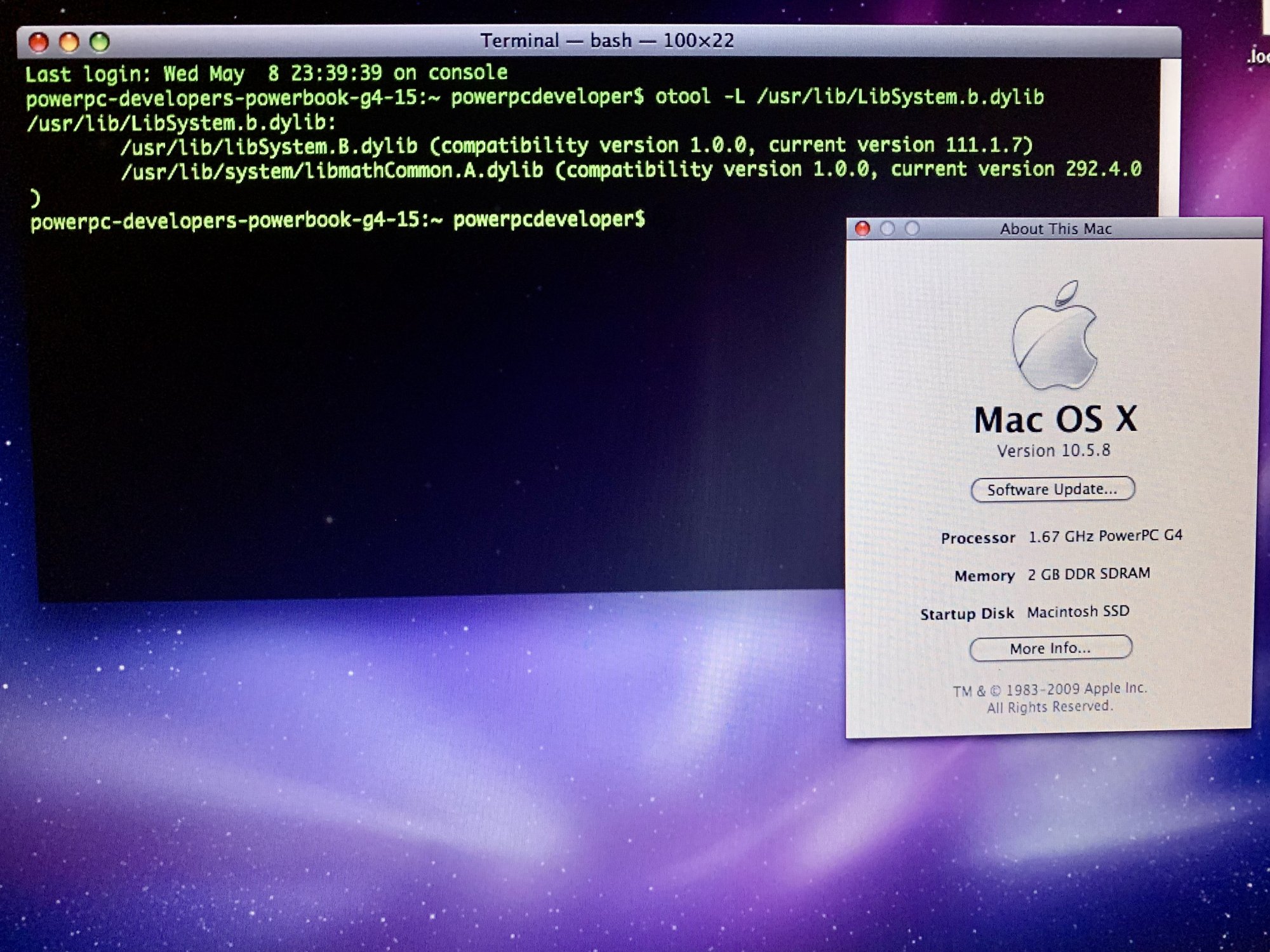Click the About This Mac title bar
This screenshot has width=1270, height=952.
[1055, 228]
